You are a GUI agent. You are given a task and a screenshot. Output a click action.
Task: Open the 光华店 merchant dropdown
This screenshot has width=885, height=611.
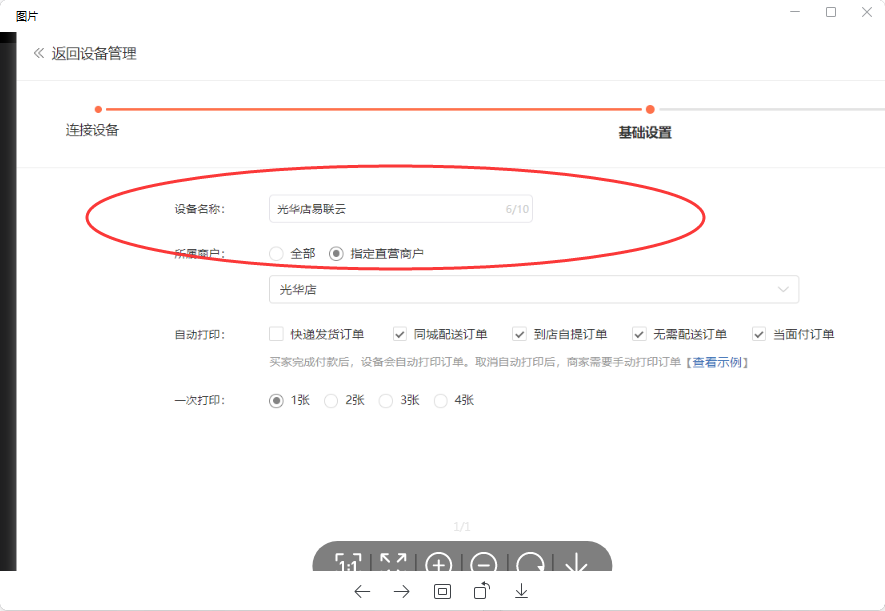click(x=533, y=289)
